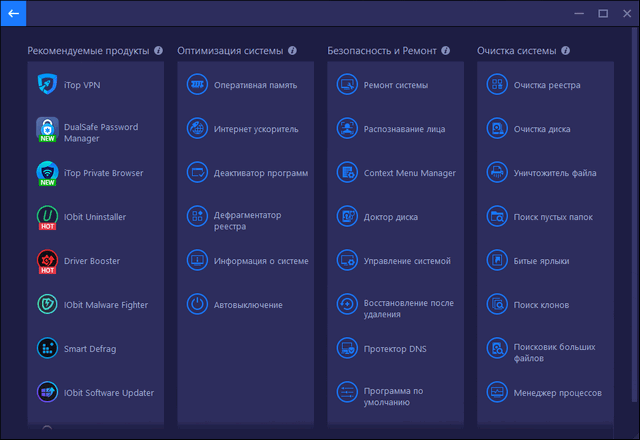This screenshot has width=640, height=440.
Task: Click the Поиск клонов text
Action: (x=541, y=305)
